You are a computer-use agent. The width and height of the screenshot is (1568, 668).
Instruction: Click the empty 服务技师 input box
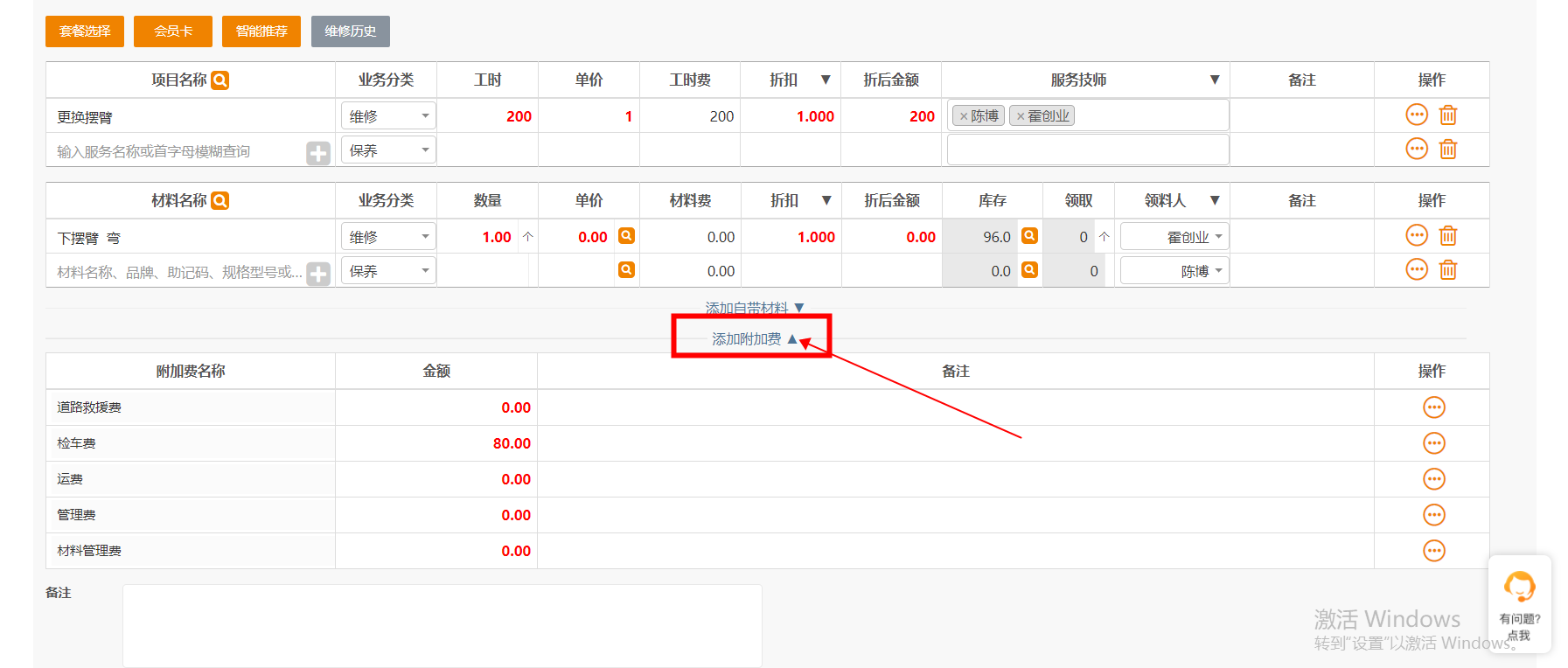click(x=1088, y=150)
